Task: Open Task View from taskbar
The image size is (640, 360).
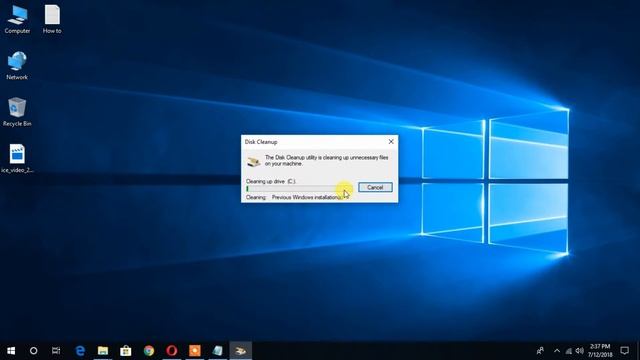Action: click(56, 351)
